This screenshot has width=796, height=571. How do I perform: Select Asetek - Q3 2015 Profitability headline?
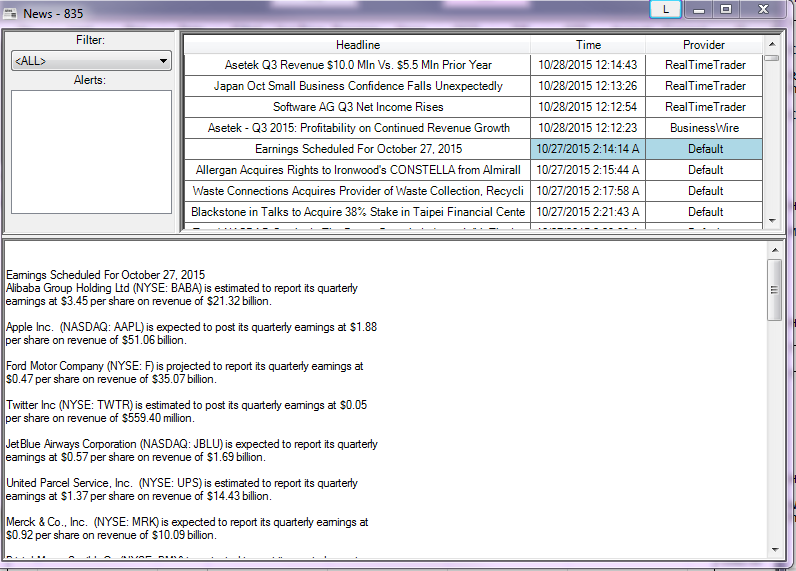(x=357, y=128)
